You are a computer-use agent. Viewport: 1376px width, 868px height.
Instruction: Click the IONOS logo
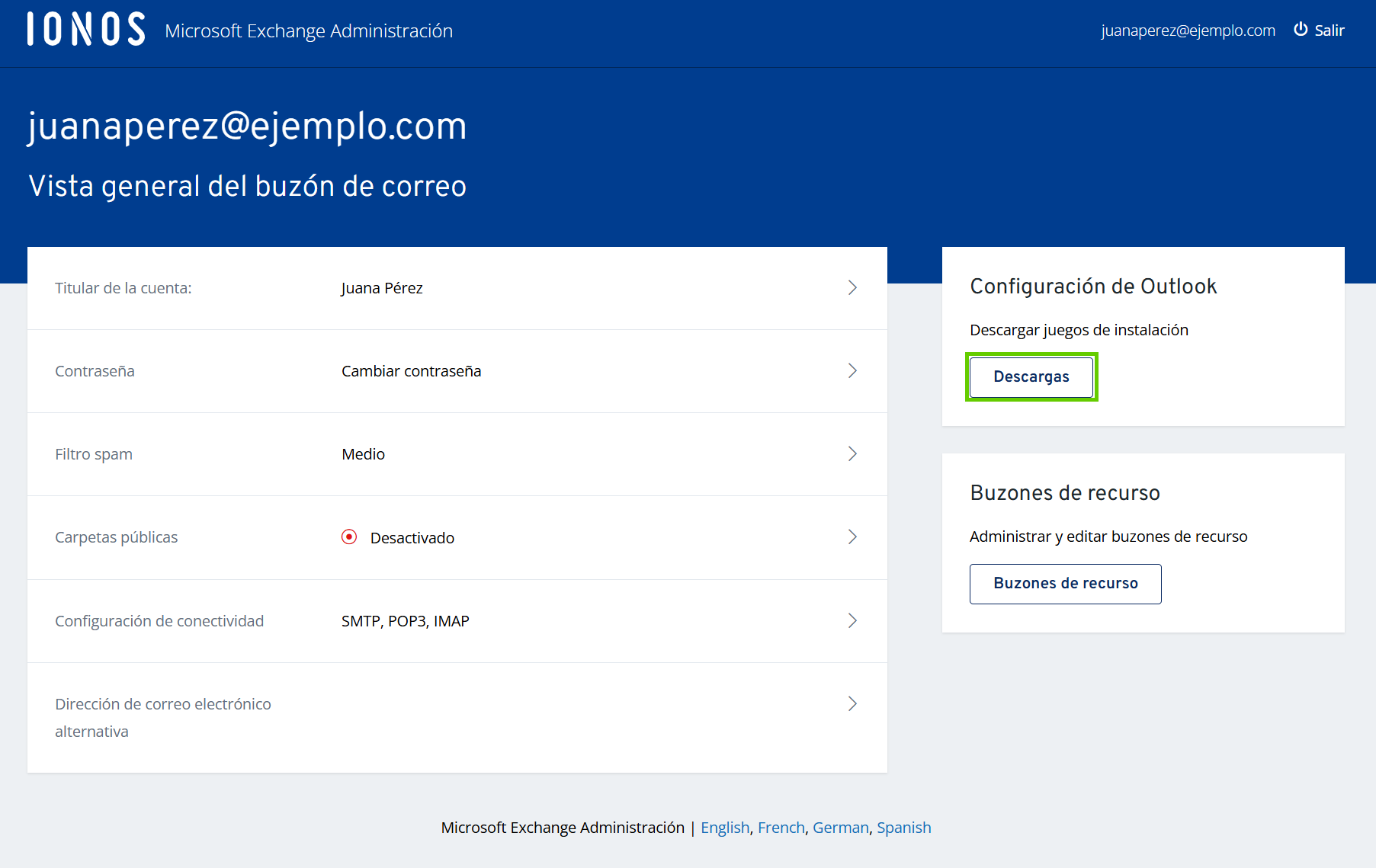click(84, 29)
